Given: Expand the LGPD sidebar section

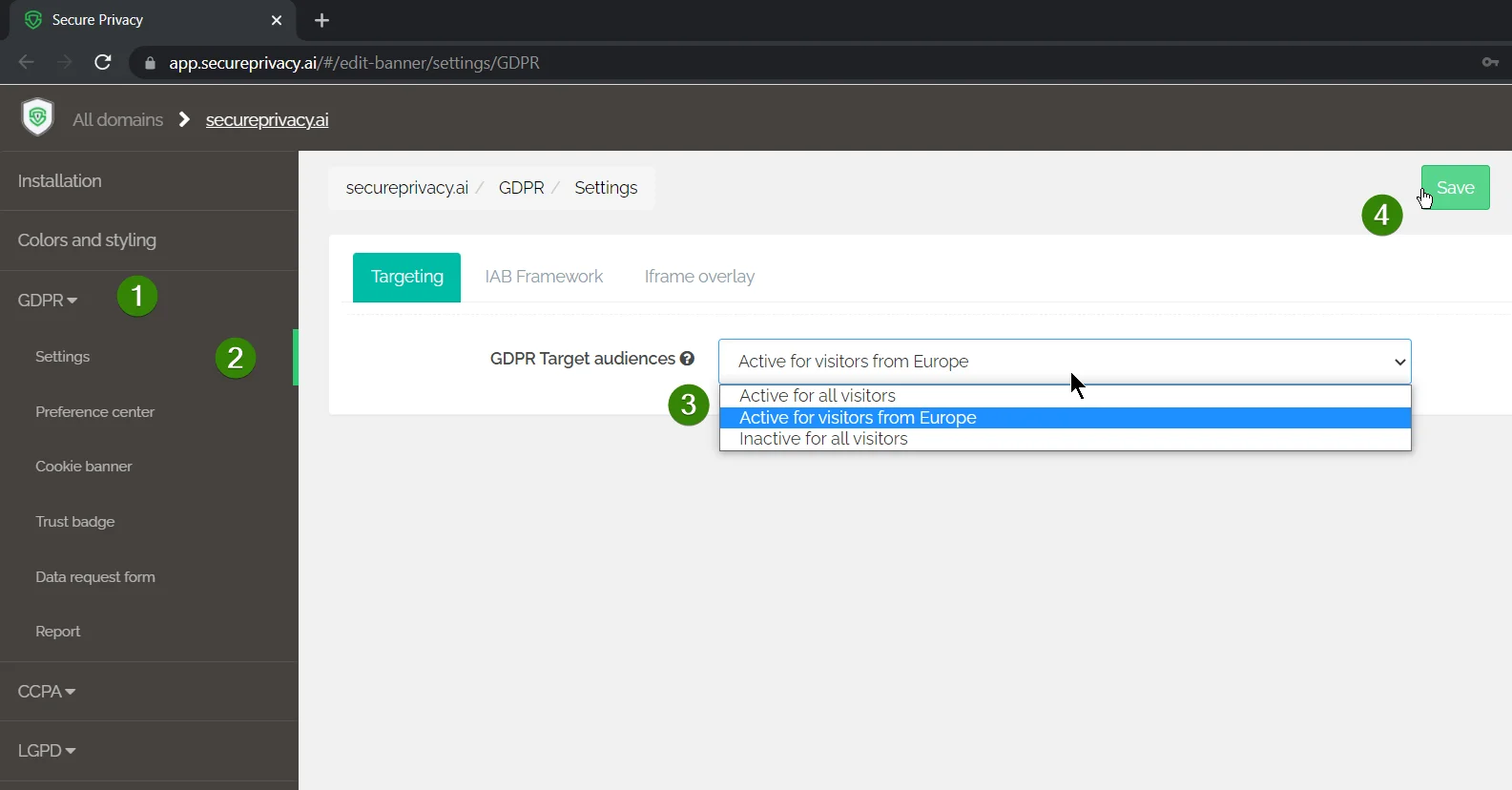Looking at the screenshot, I should [x=47, y=750].
